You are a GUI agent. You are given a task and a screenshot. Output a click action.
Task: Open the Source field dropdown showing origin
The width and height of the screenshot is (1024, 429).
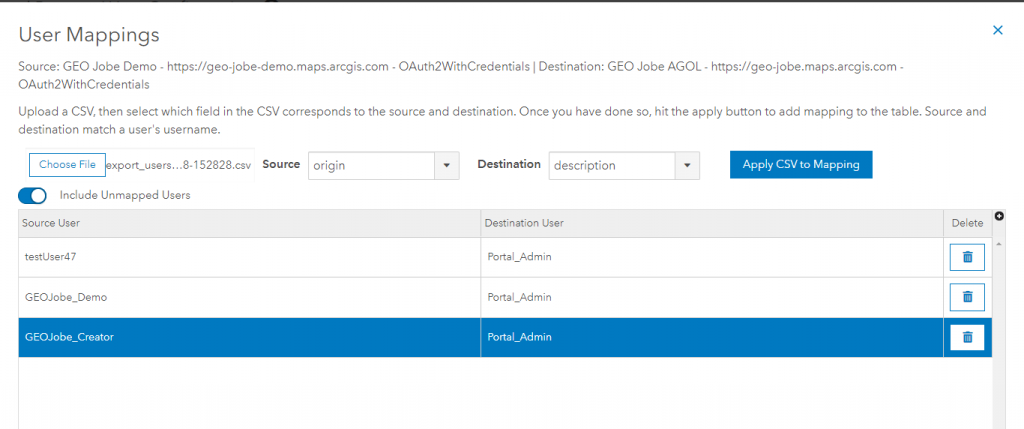(x=446, y=165)
